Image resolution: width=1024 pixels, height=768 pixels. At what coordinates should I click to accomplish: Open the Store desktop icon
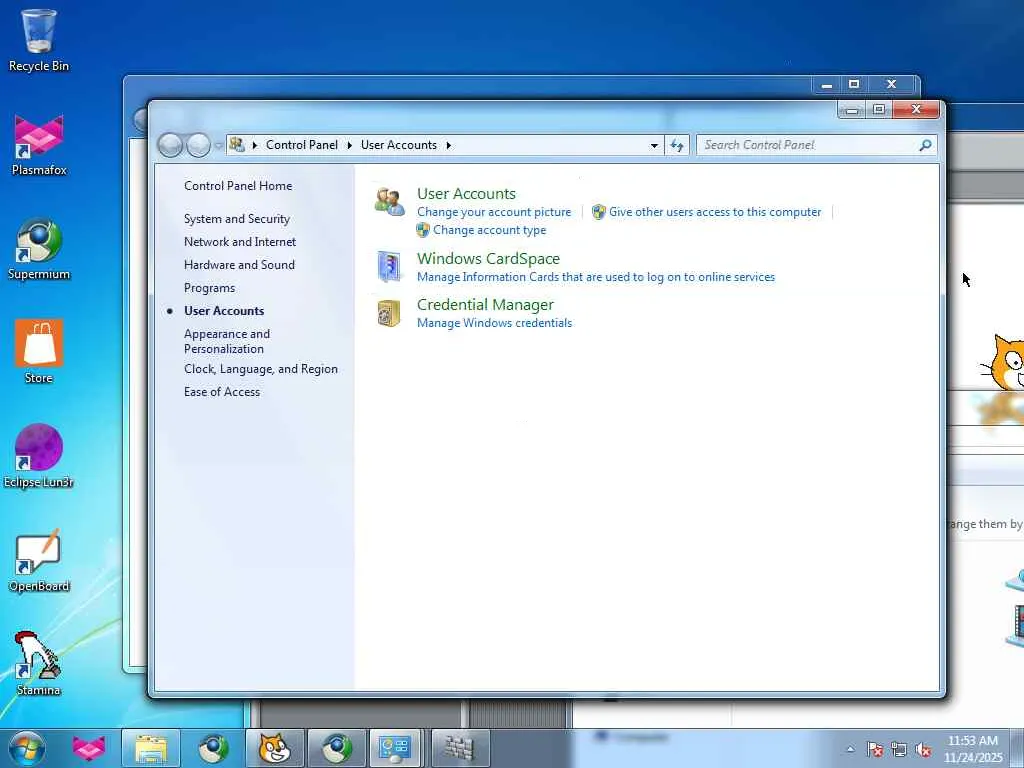[39, 351]
